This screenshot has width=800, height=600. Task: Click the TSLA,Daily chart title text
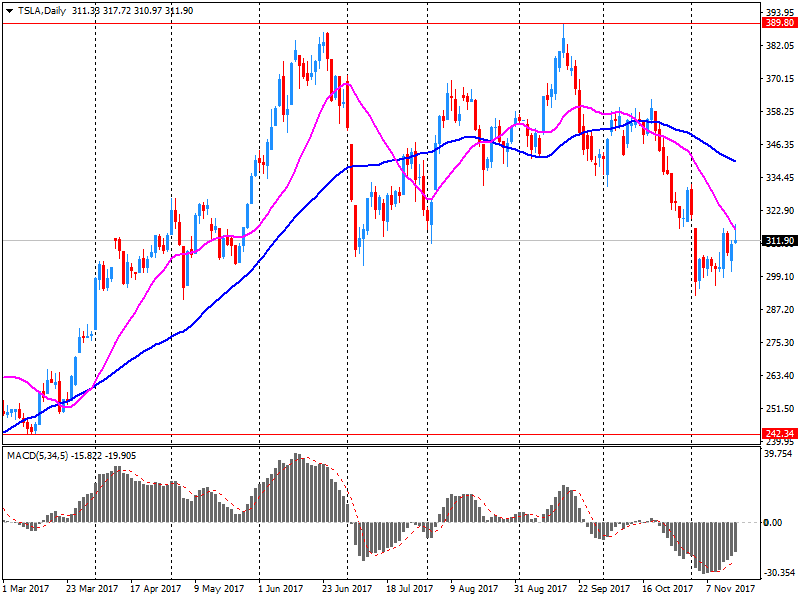tap(42, 11)
